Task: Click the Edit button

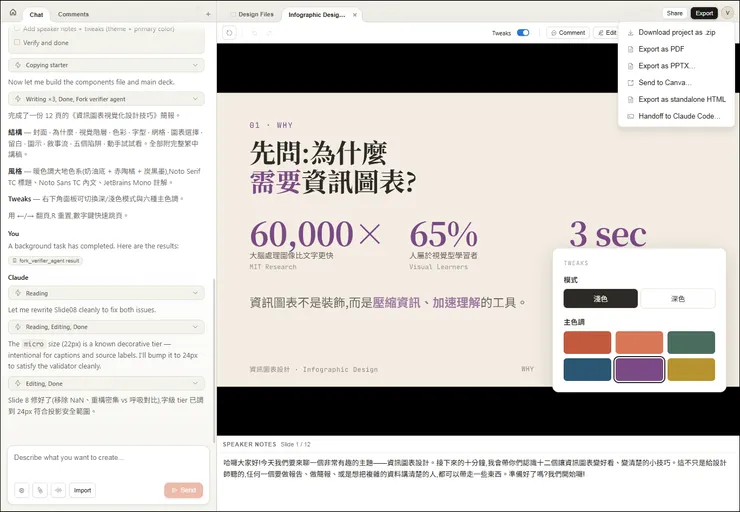Action: pos(607,33)
